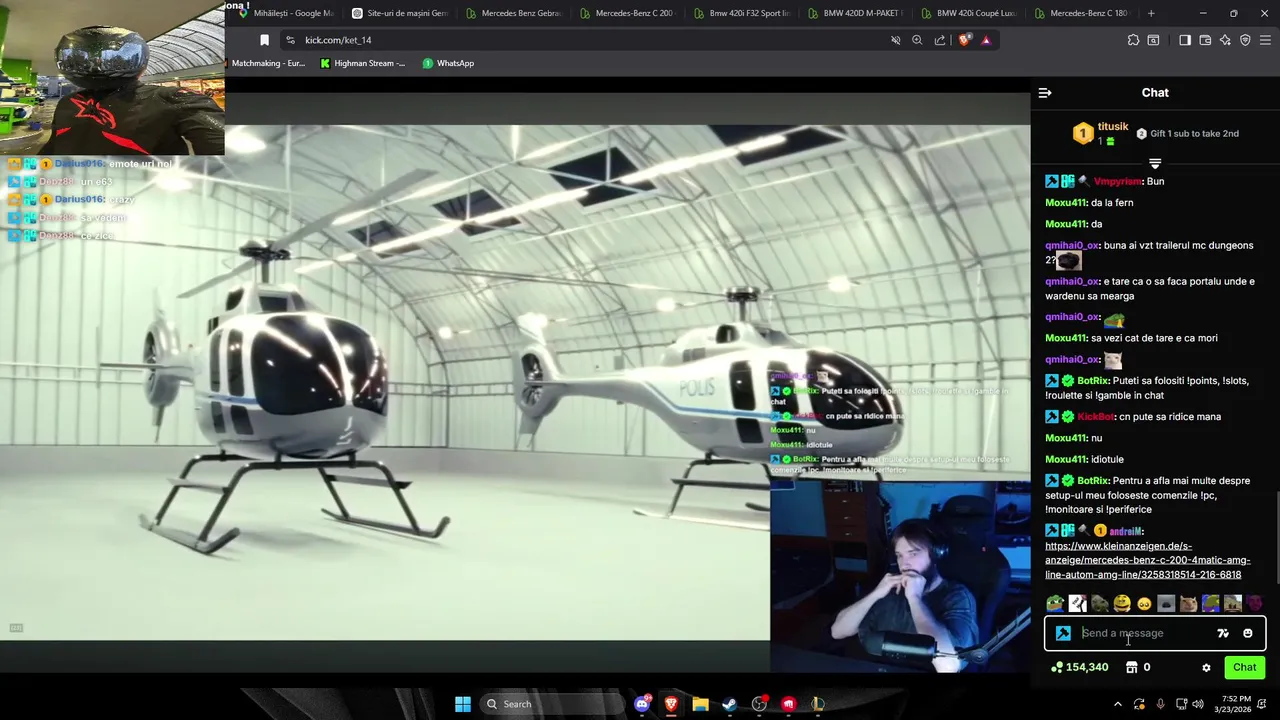Open the Windows Start menu
Screen dimensions: 1280x720
click(x=463, y=704)
